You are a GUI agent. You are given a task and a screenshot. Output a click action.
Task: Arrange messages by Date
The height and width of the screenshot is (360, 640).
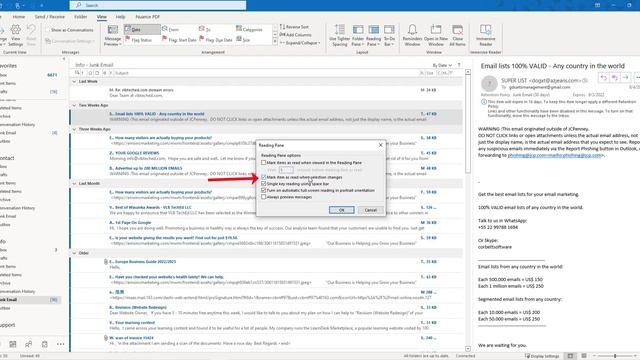pos(142,29)
